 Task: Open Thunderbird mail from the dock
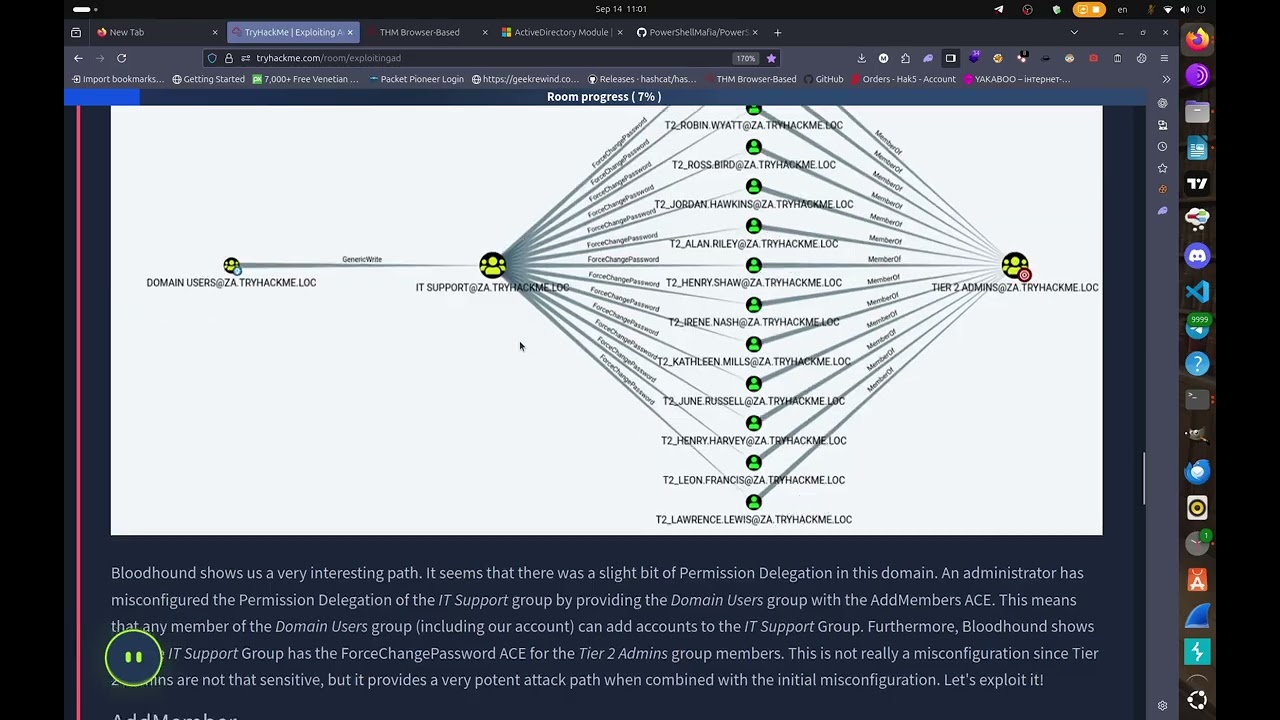click(1197, 472)
